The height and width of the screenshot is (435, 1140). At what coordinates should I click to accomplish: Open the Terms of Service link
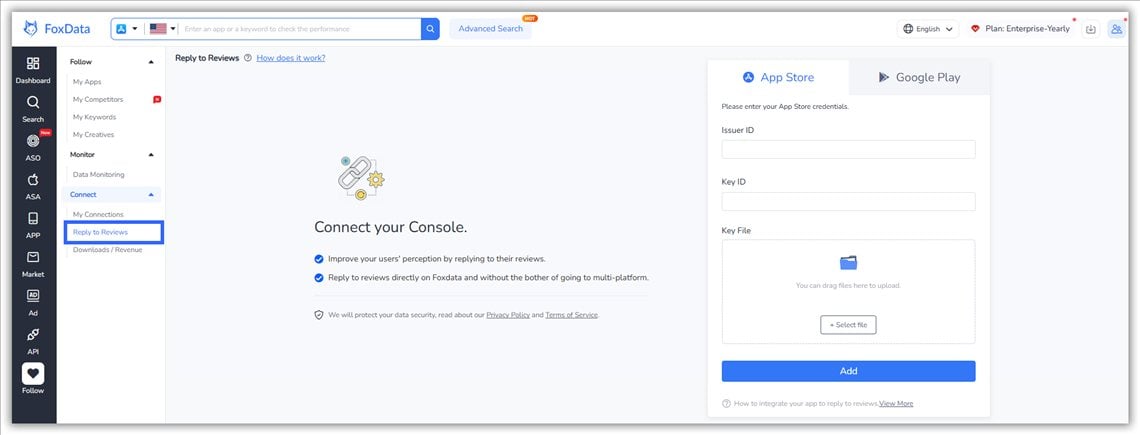point(571,315)
